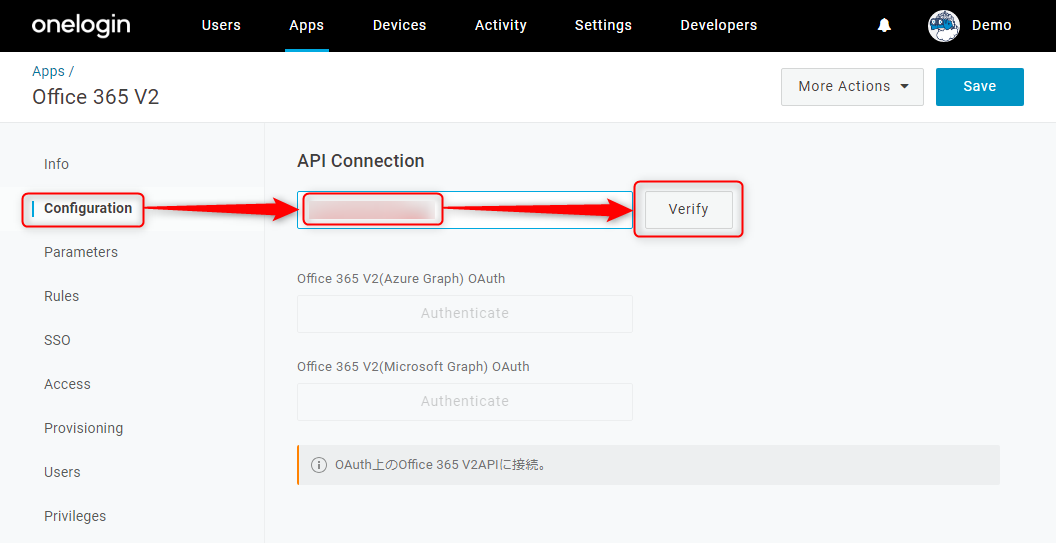Expand the More Actions dropdown

pyautogui.click(x=852, y=86)
